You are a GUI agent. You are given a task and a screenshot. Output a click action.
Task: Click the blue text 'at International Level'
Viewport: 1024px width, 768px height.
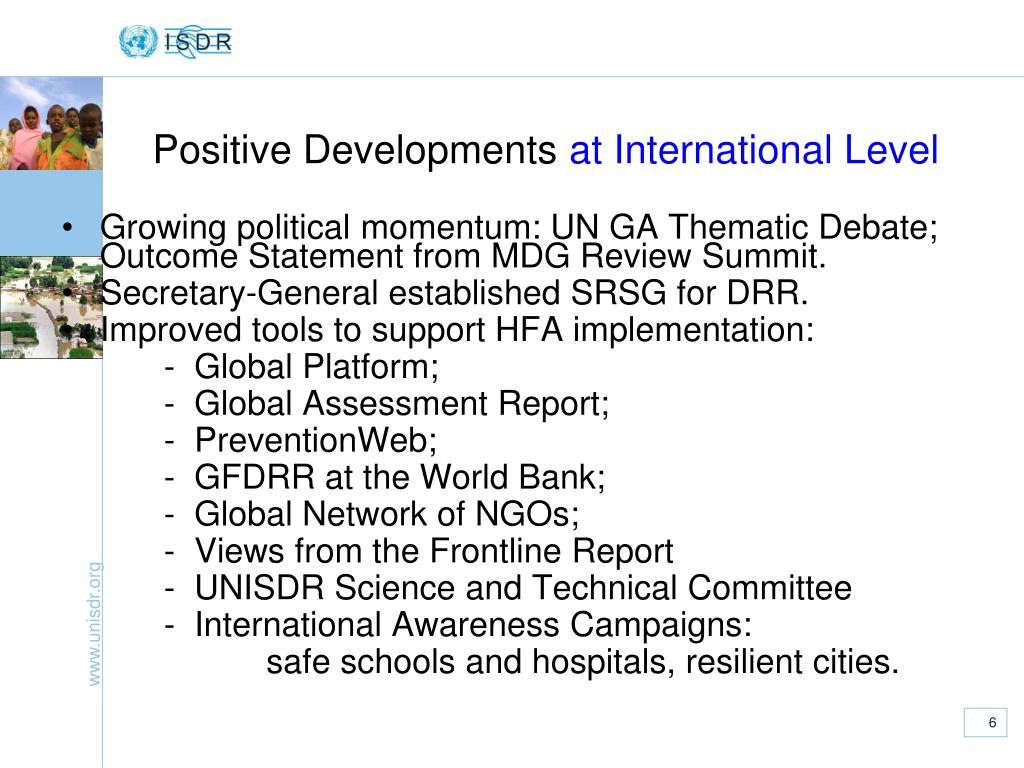(x=754, y=150)
